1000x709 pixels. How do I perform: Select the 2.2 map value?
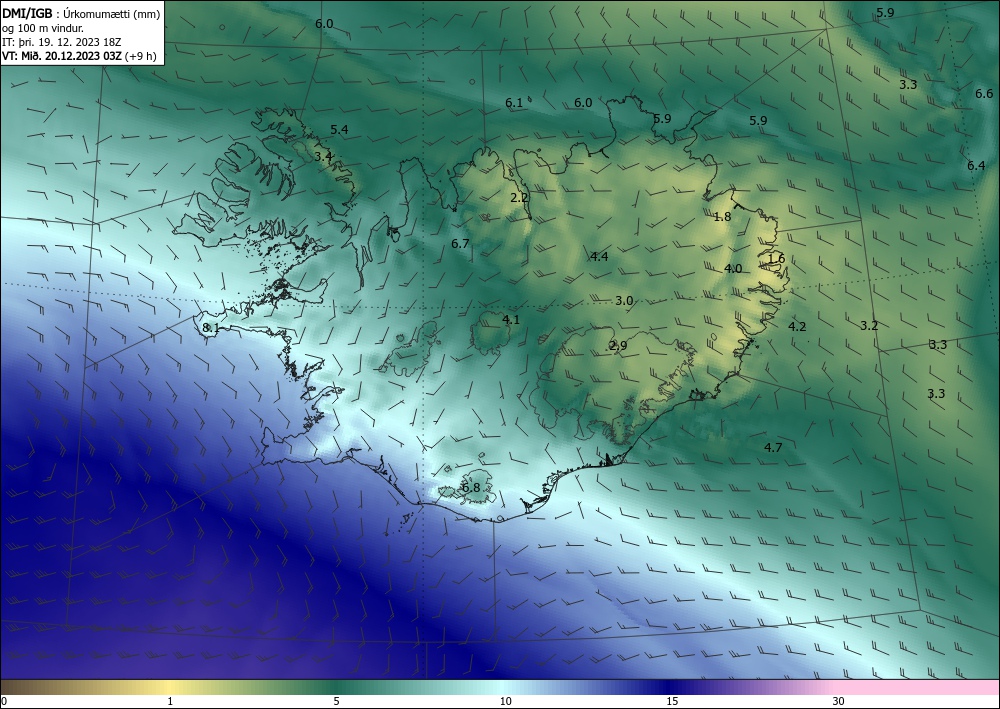pos(519,198)
